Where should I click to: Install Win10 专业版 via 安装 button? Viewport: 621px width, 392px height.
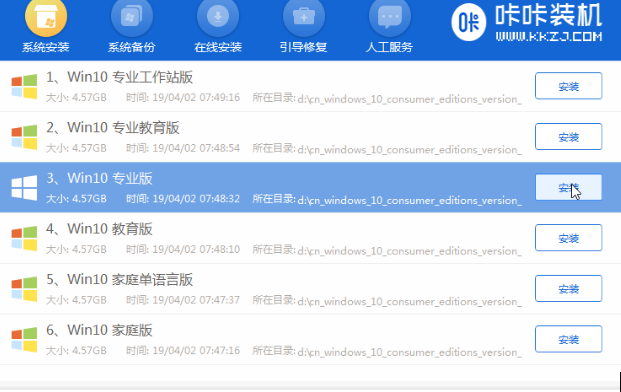coord(568,187)
